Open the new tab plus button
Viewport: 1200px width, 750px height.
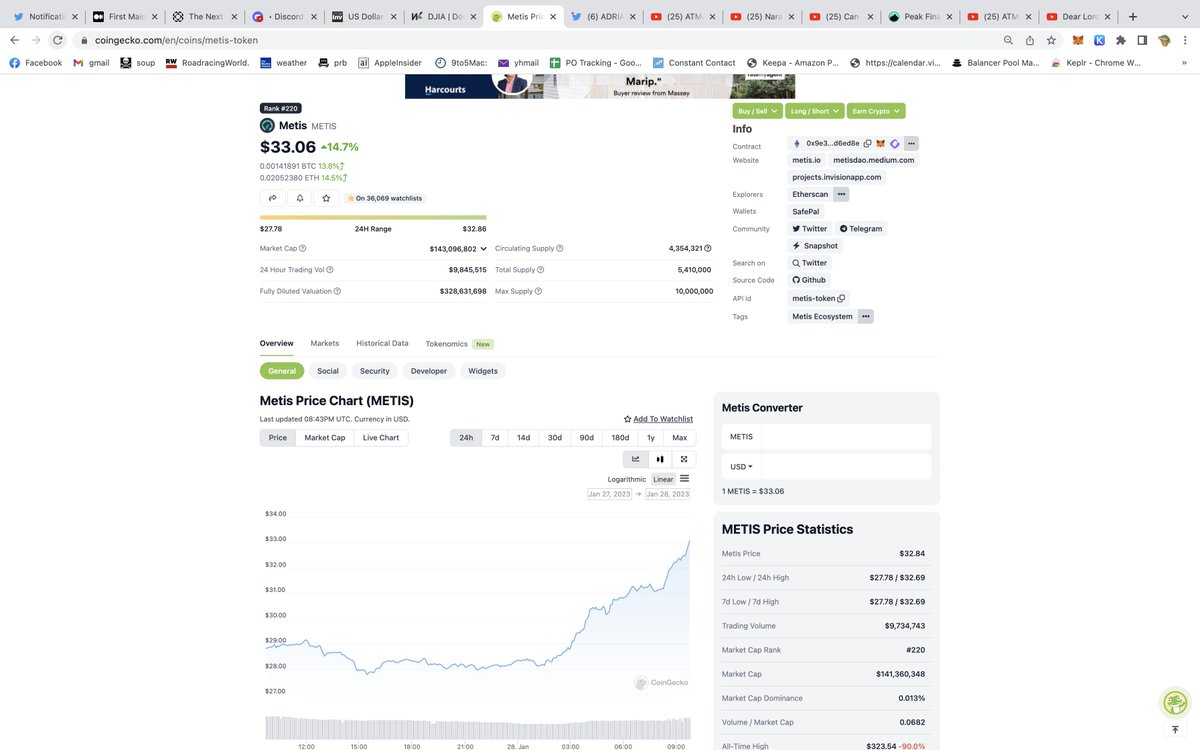click(1133, 16)
